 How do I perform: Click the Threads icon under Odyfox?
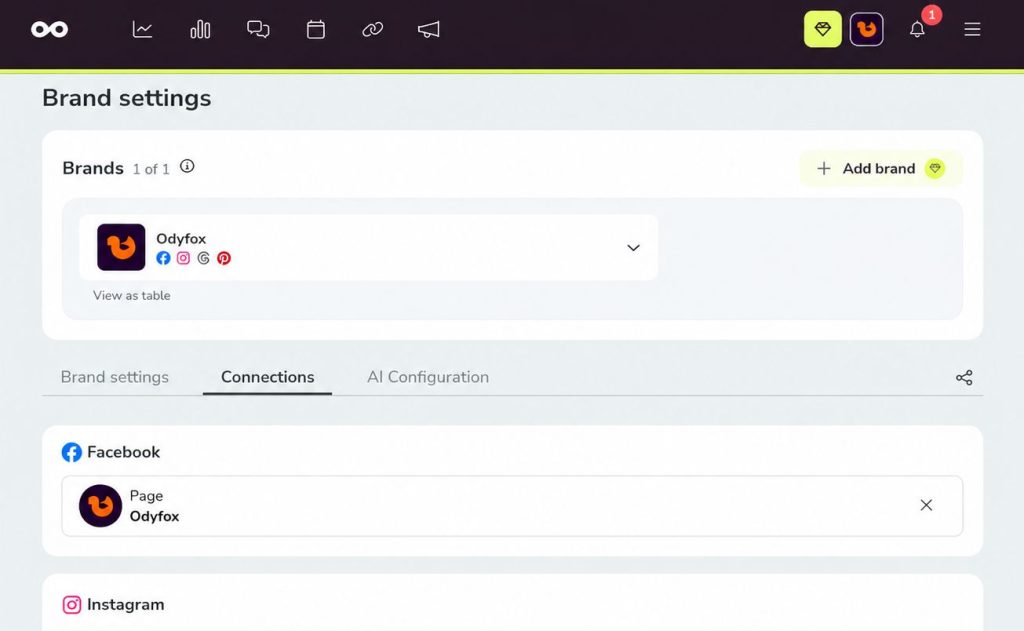(x=204, y=258)
